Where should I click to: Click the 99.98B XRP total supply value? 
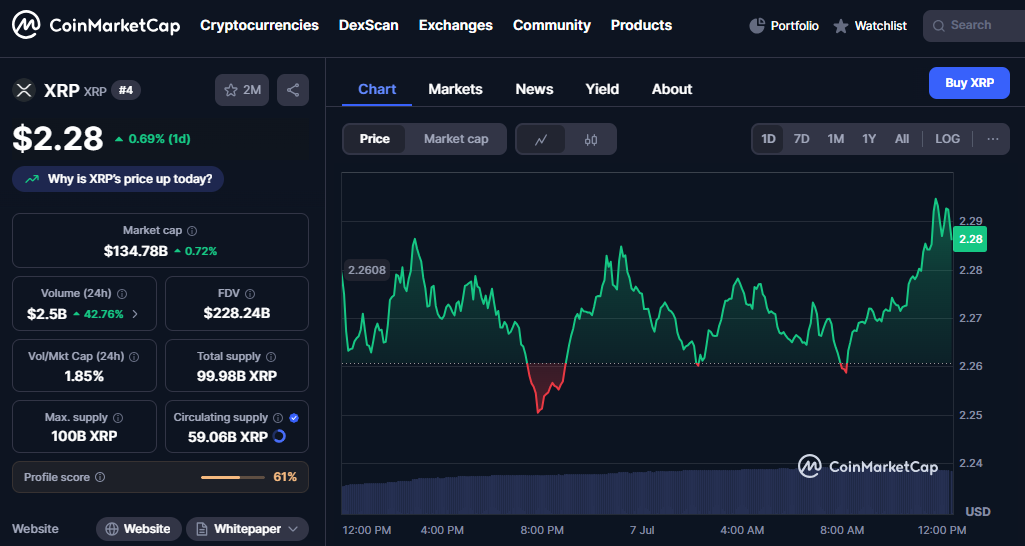pyautogui.click(x=237, y=376)
